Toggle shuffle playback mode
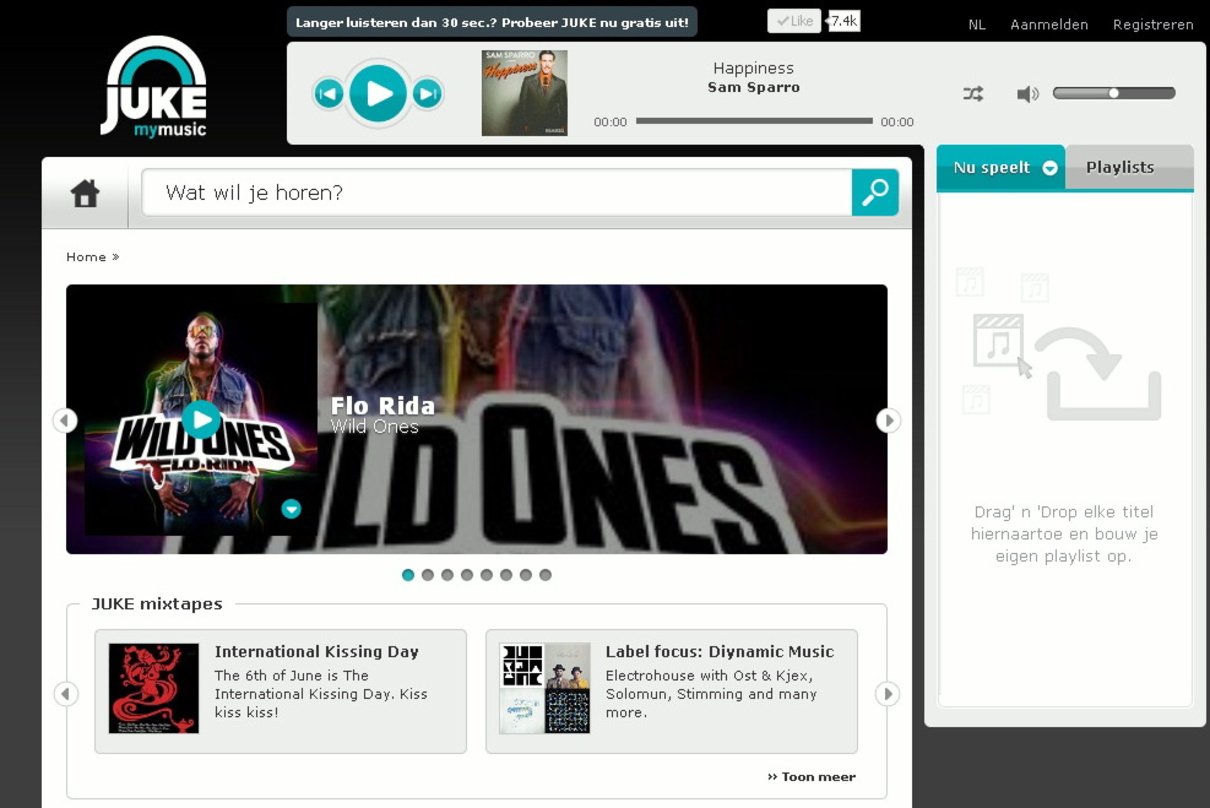This screenshot has height=808, width=1210. 973,94
